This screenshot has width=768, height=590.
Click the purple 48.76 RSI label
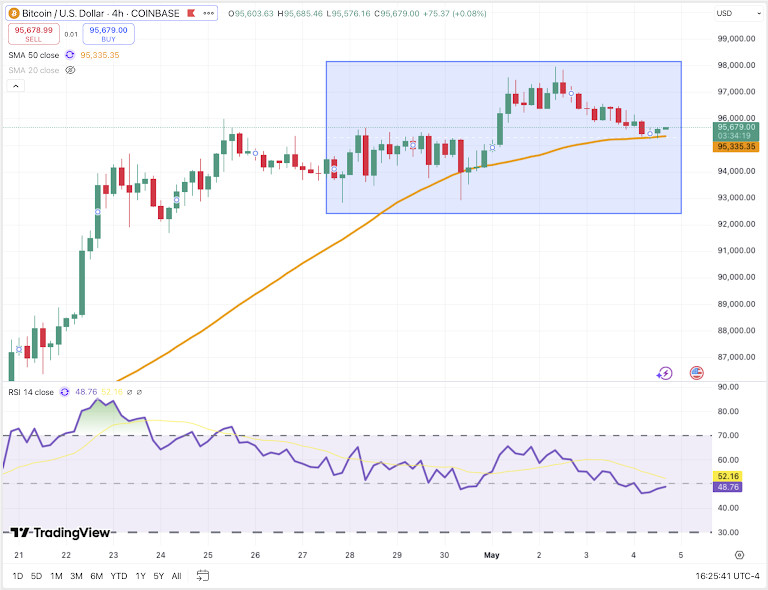(x=728, y=487)
